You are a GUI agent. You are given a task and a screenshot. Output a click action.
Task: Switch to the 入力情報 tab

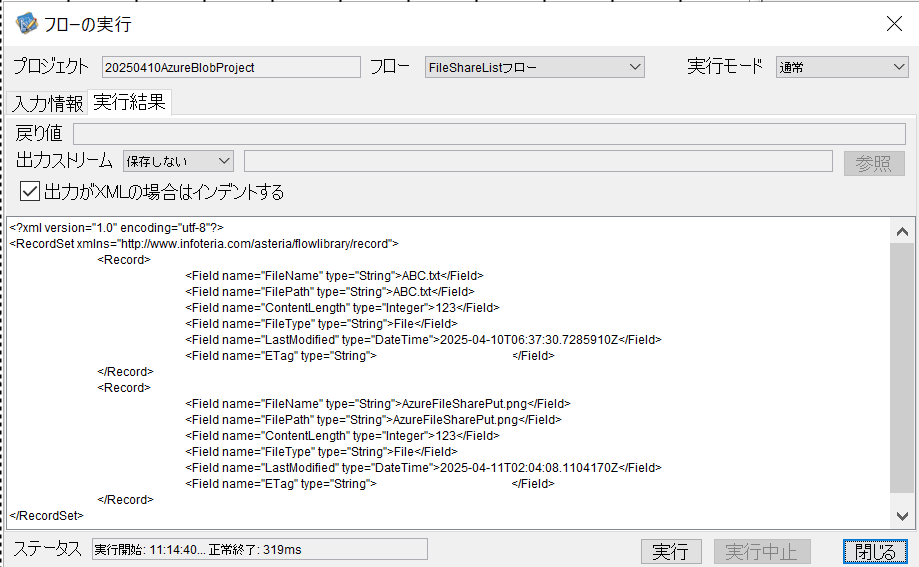click(48, 103)
